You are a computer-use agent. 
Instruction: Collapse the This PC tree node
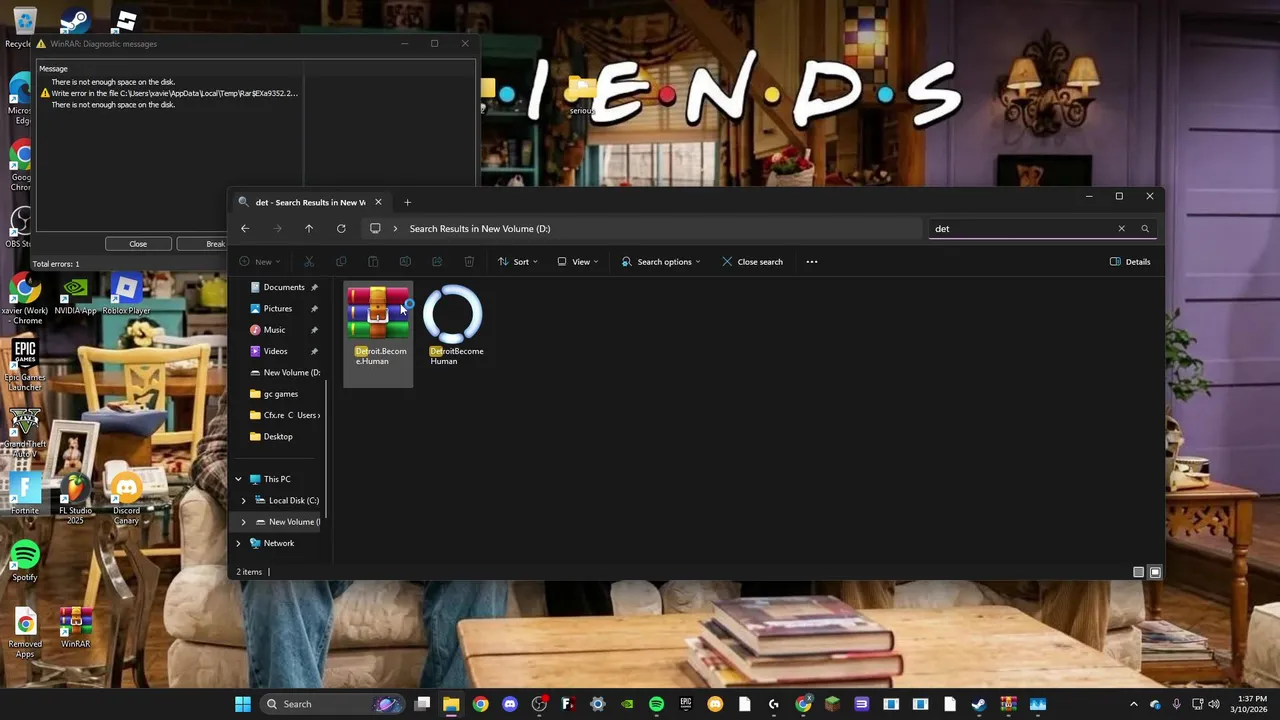(x=238, y=479)
